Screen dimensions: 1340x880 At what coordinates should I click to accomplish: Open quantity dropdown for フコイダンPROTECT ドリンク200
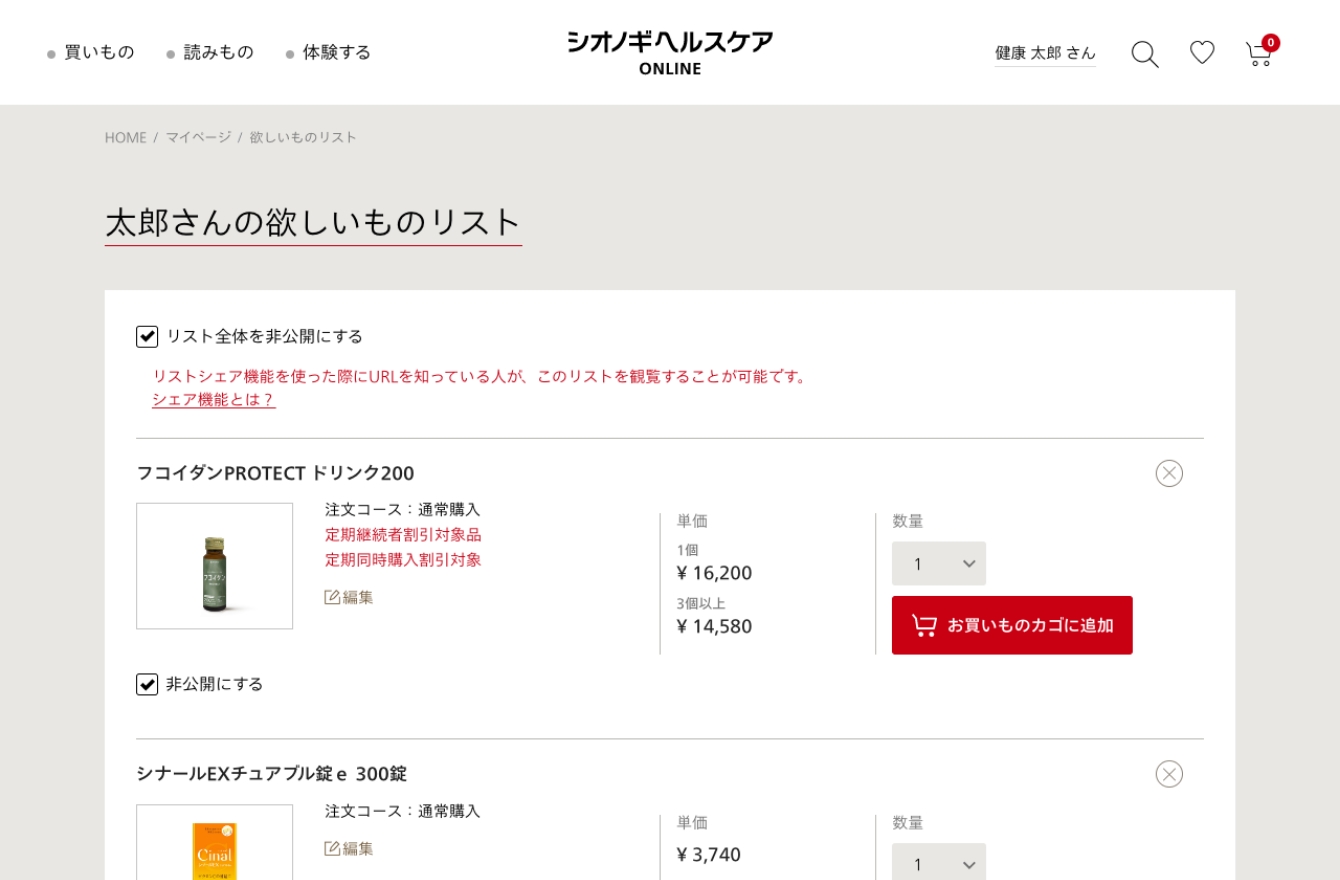pyautogui.click(x=939, y=564)
